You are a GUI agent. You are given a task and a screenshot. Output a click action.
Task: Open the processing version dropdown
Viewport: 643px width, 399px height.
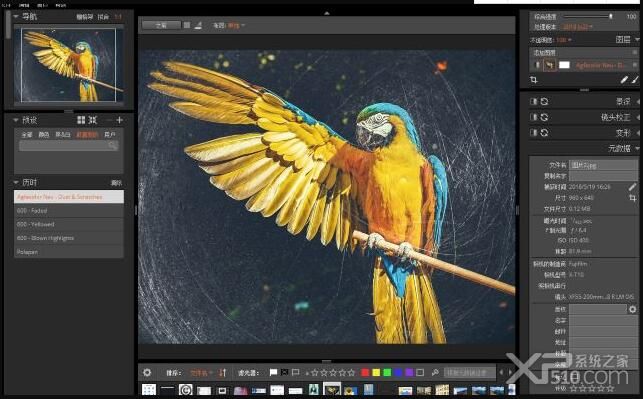[x=577, y=27]
